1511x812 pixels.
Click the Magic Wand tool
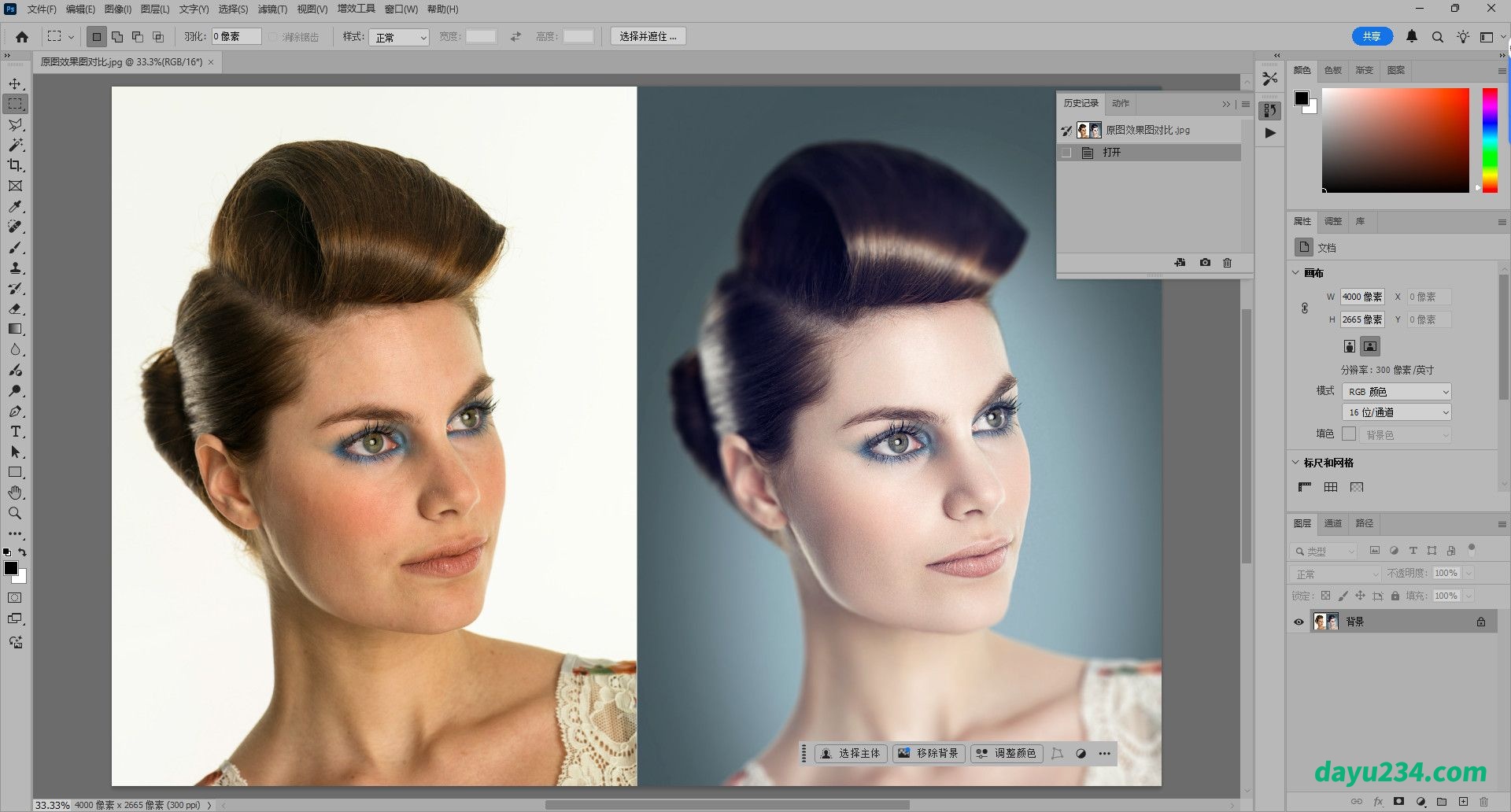click(x=15, y=145)
